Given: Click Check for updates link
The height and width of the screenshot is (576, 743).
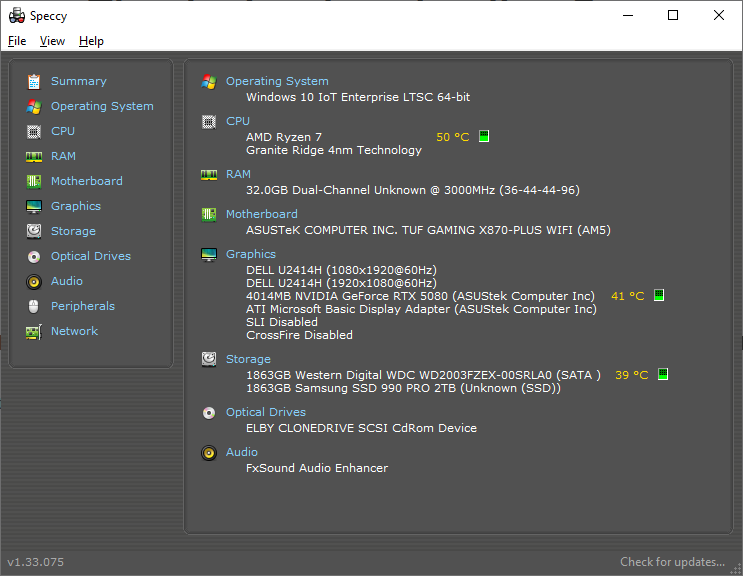Looking at the screenshot, I should tap(672, 562).
